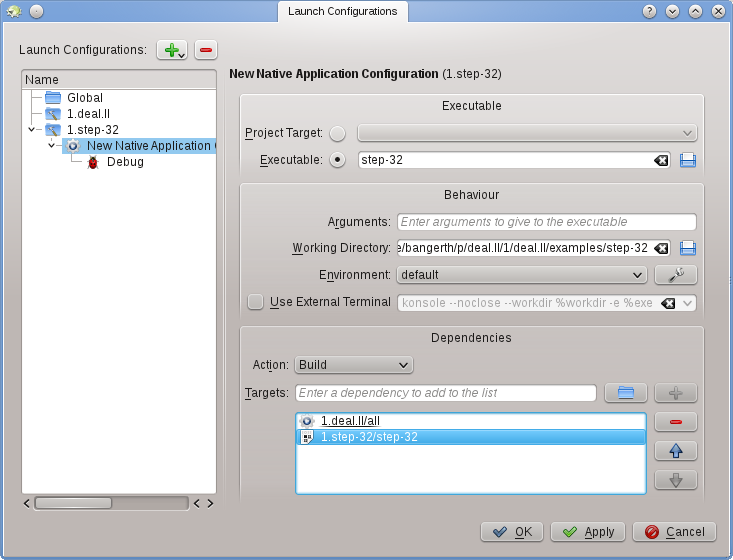Clear the external terminal command field
Viewport: 733px width, 560px height.
coord(668,303)
